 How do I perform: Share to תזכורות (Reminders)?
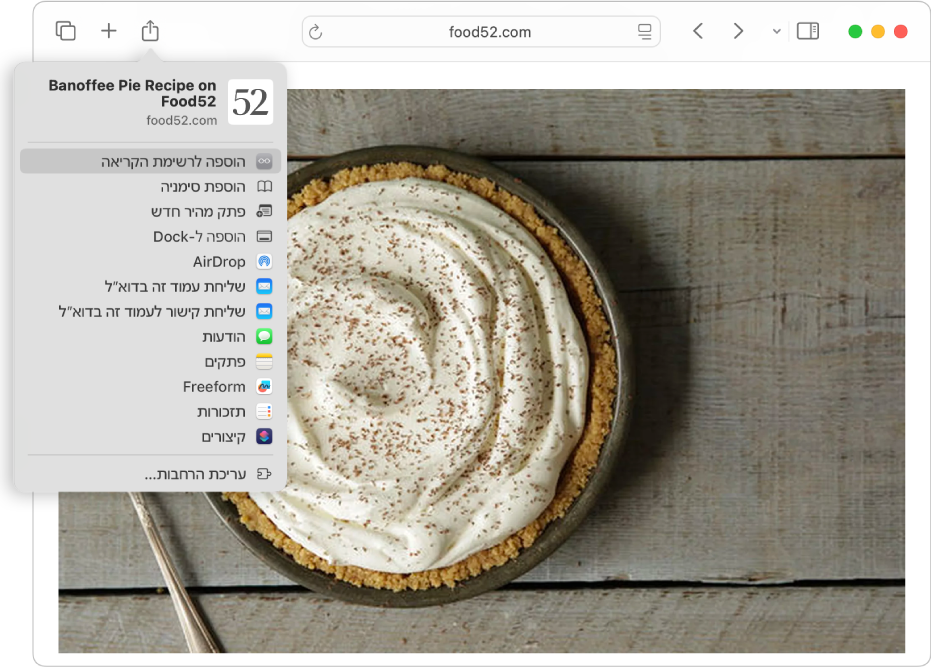coord(150,411)
